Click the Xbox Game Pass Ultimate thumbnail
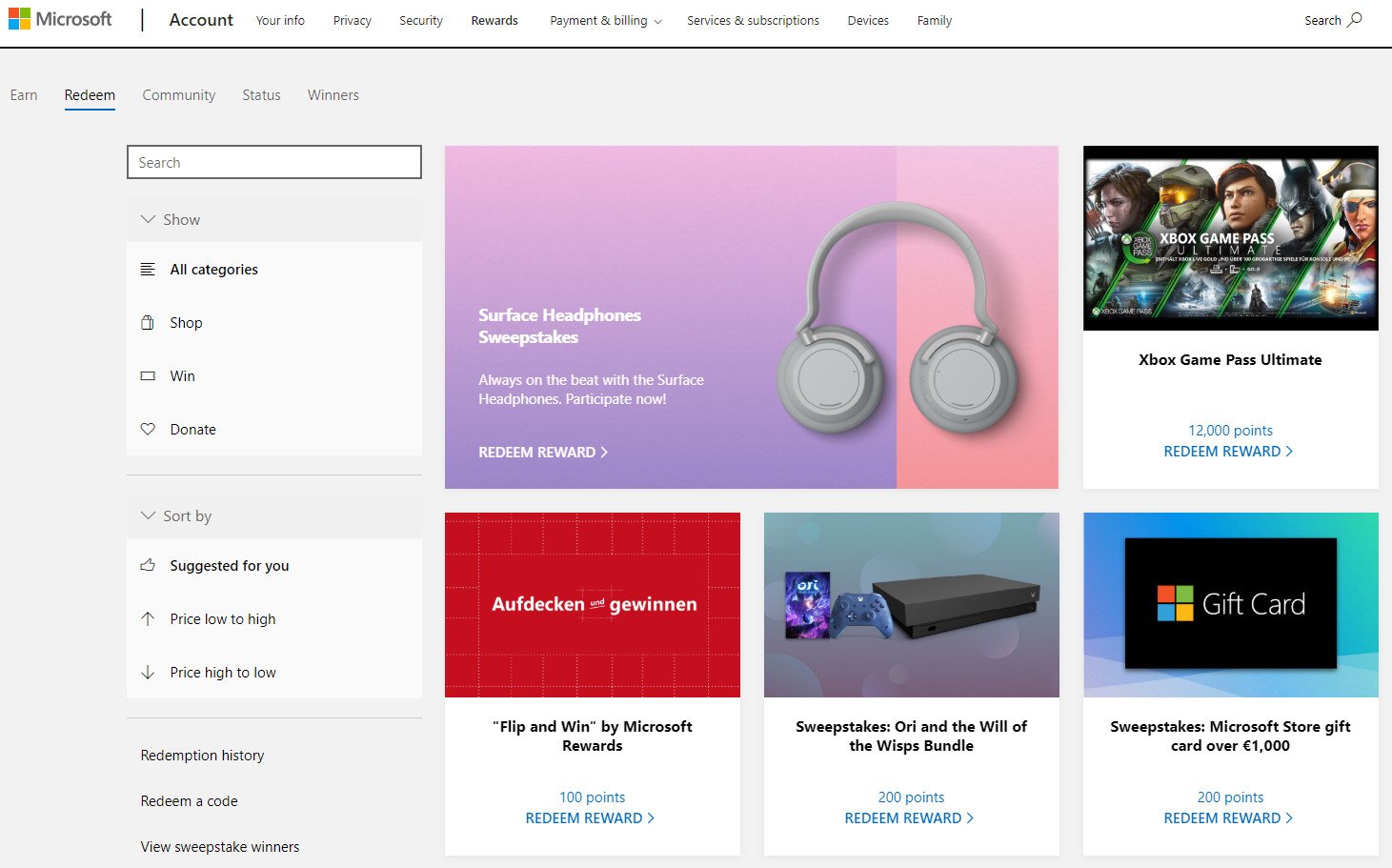 (1229, 237)
